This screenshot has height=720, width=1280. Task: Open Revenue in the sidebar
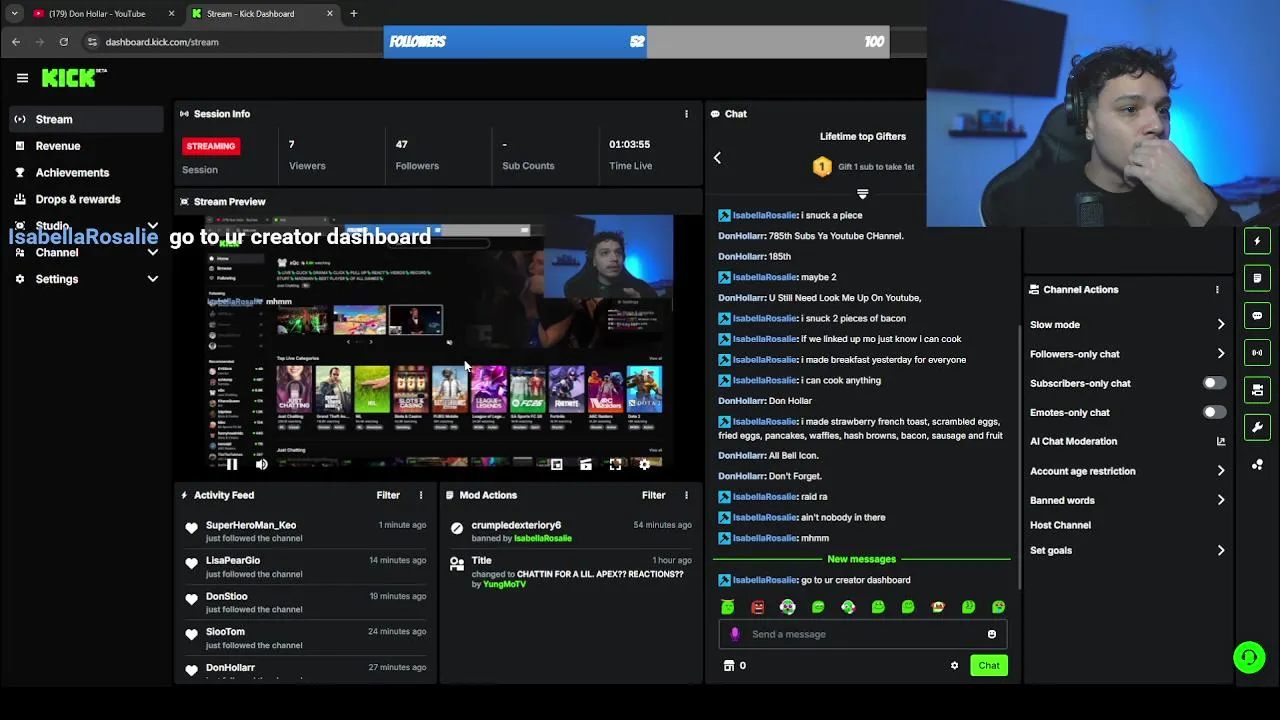coord(86,146)
